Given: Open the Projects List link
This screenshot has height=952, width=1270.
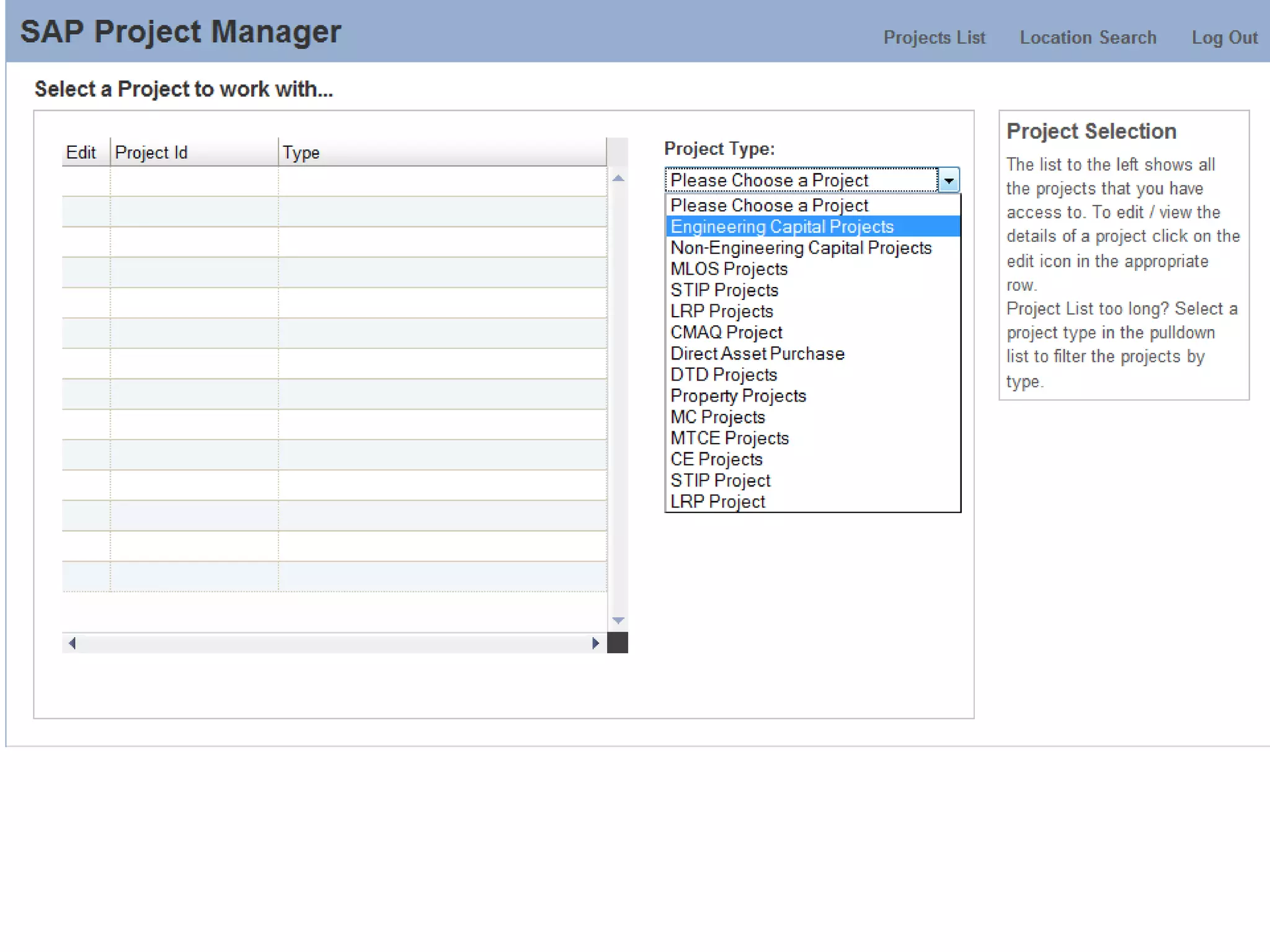Looking at the screenshot, I should (x=934, y=38).
